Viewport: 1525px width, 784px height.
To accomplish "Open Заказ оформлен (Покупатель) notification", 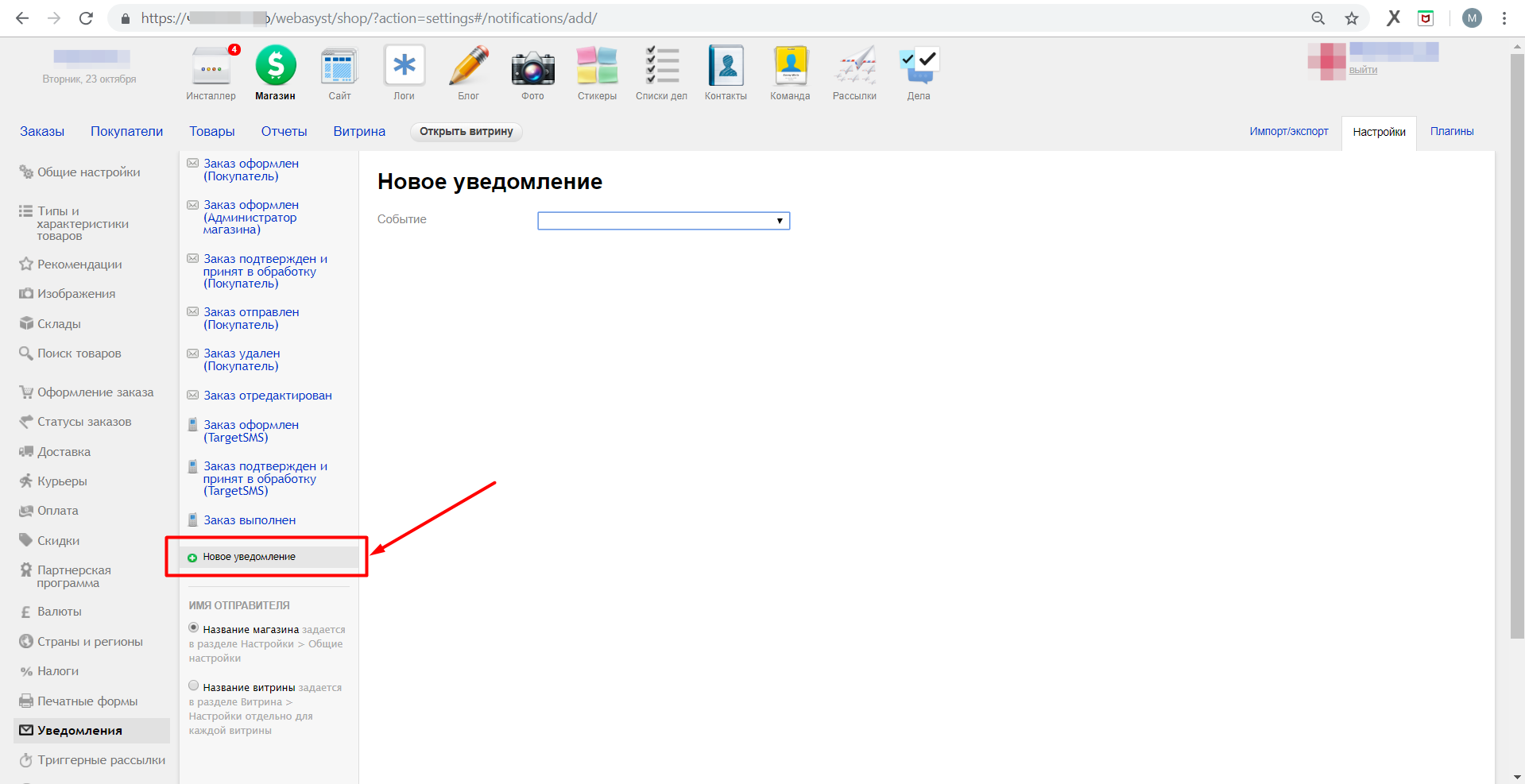I will pos(251,170).
